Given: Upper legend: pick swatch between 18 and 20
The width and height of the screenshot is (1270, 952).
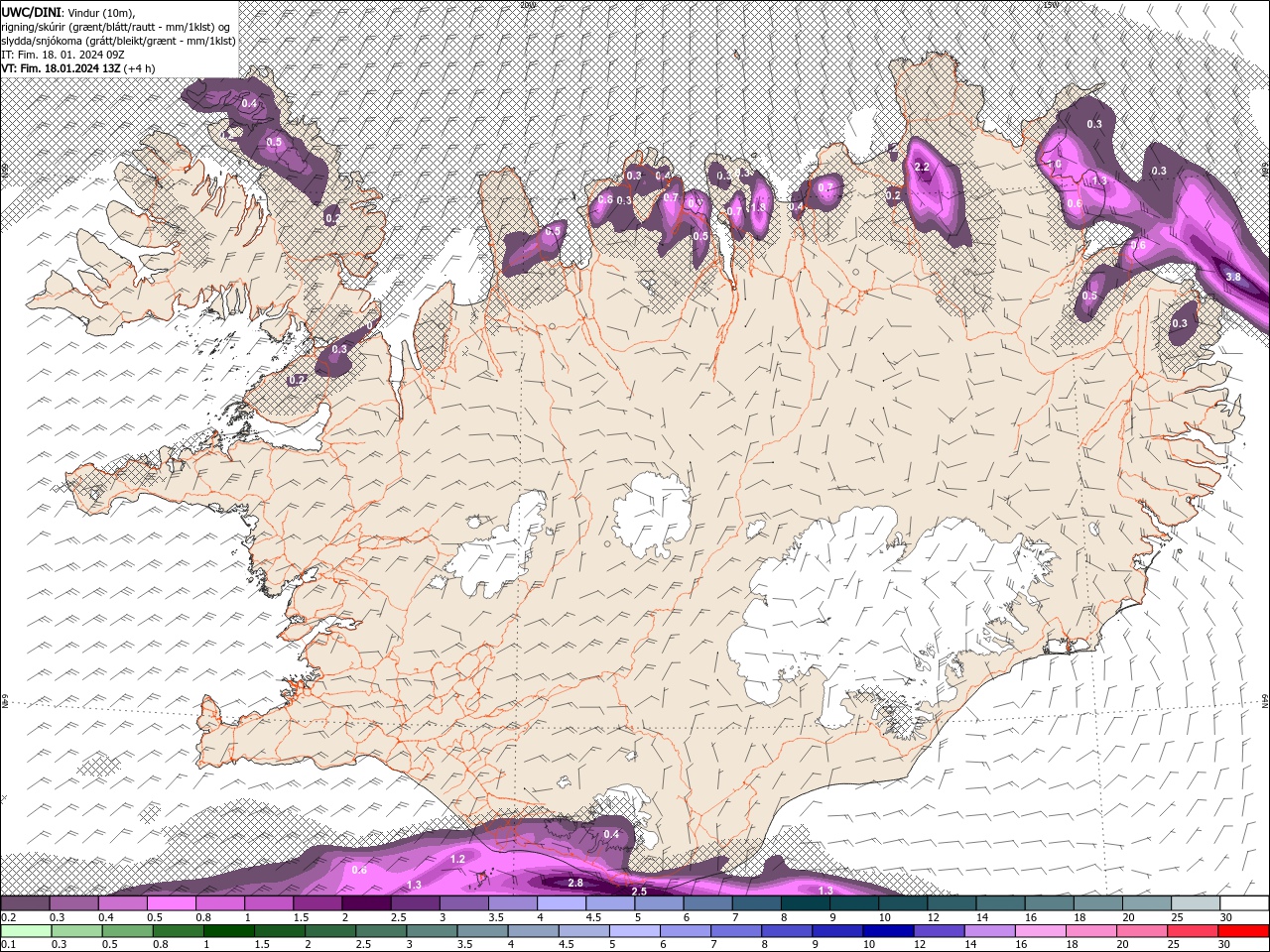Looking at the screenshot, I should tap(1097, 903).
